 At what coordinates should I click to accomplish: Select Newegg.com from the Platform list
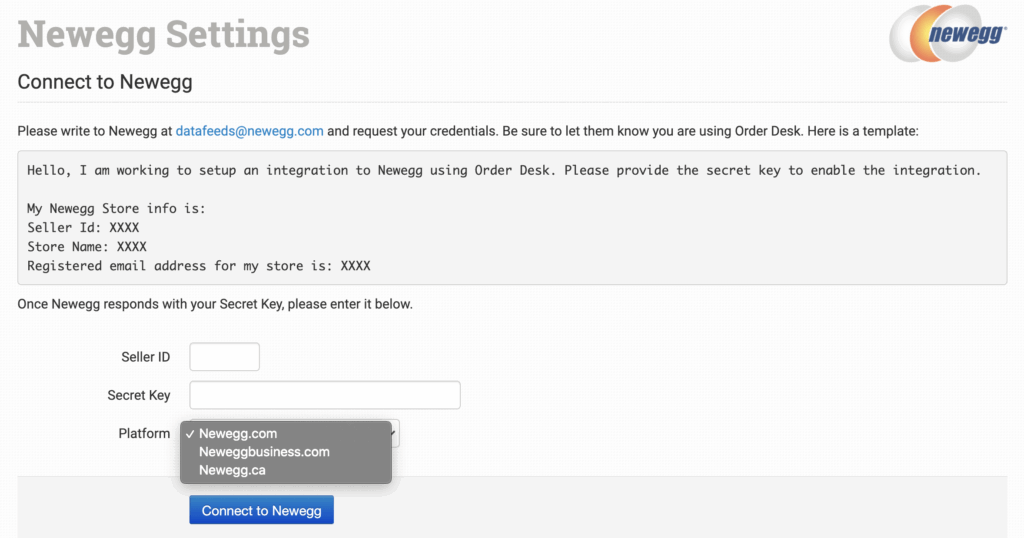tap(238, 434)
